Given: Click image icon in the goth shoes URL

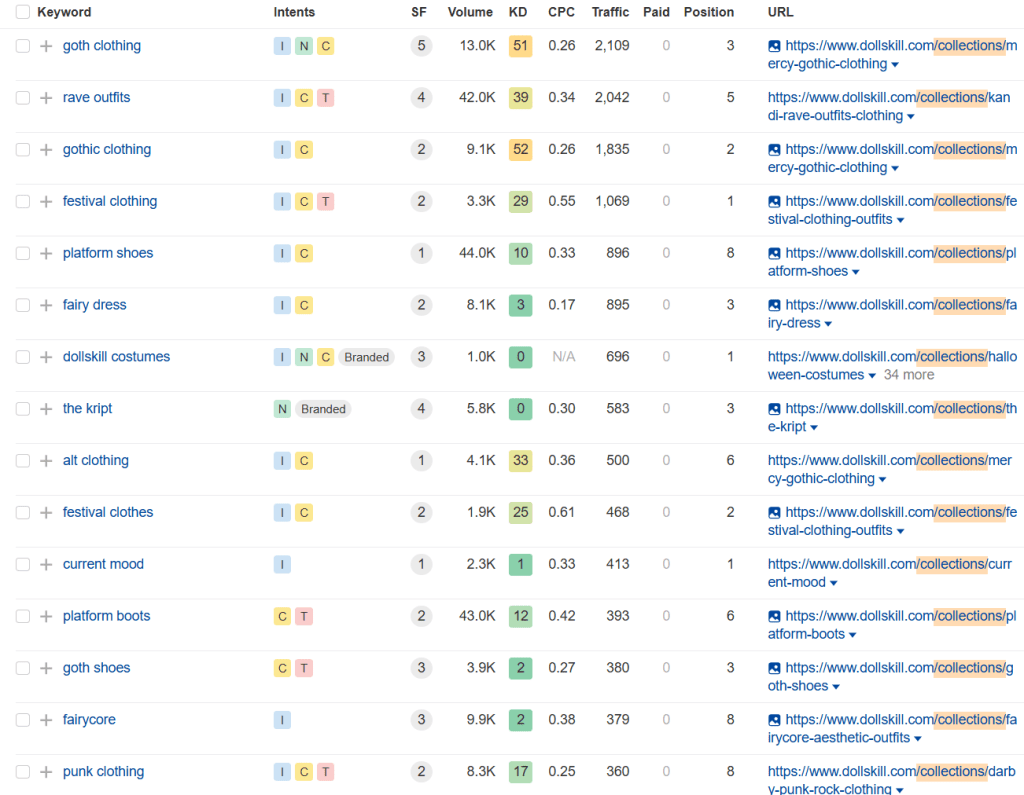Looking at the screenshot, I should click(x=774, y=668).
